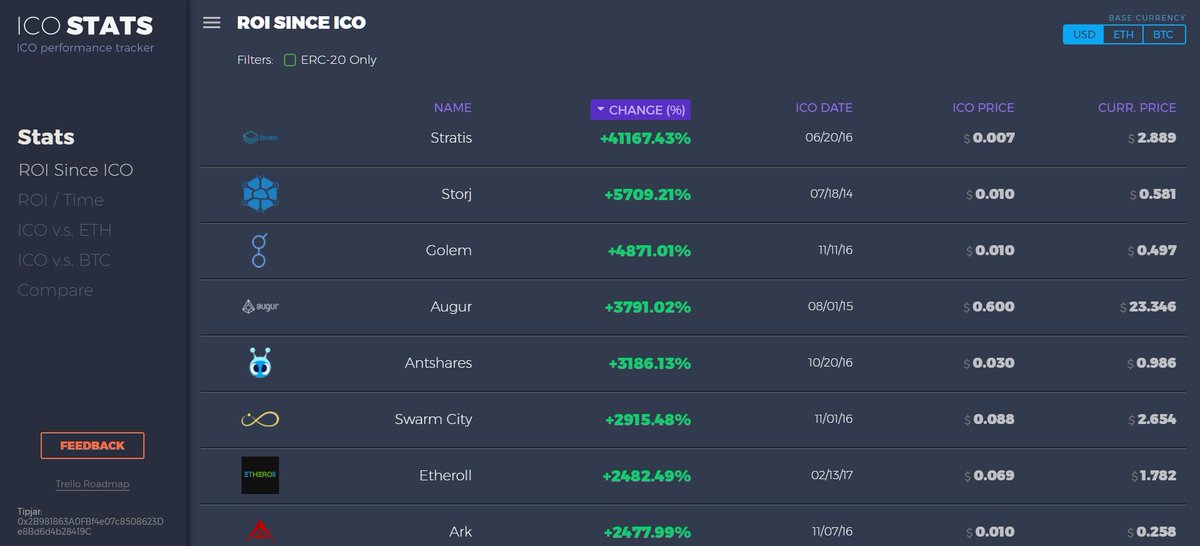Select USD as base currency
1200x546 pixels.
(x=1084, y=34)
